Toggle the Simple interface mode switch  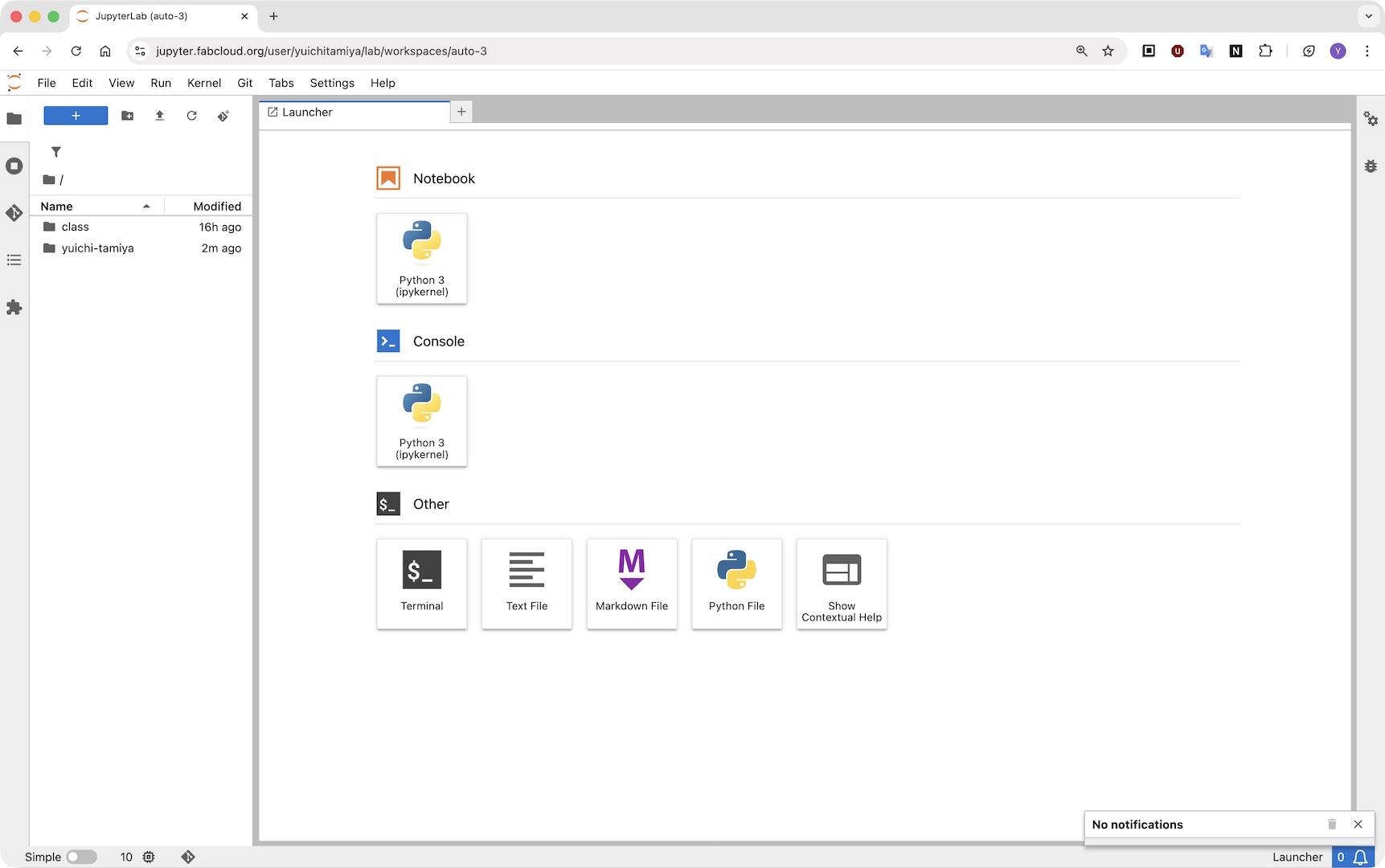(81, 857)
